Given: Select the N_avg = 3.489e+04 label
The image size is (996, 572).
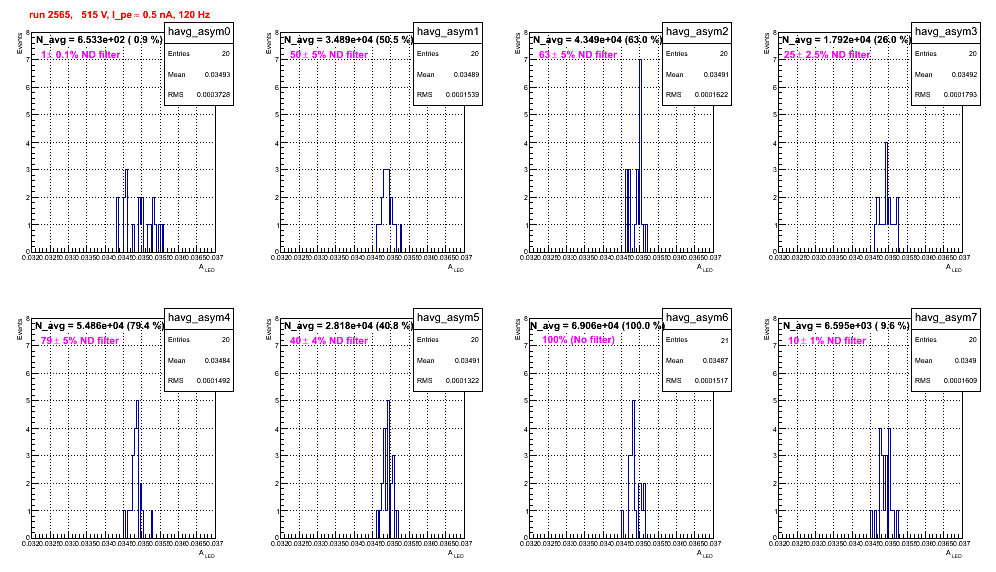Looking at the screenshot, I should [x=347, y=39].
